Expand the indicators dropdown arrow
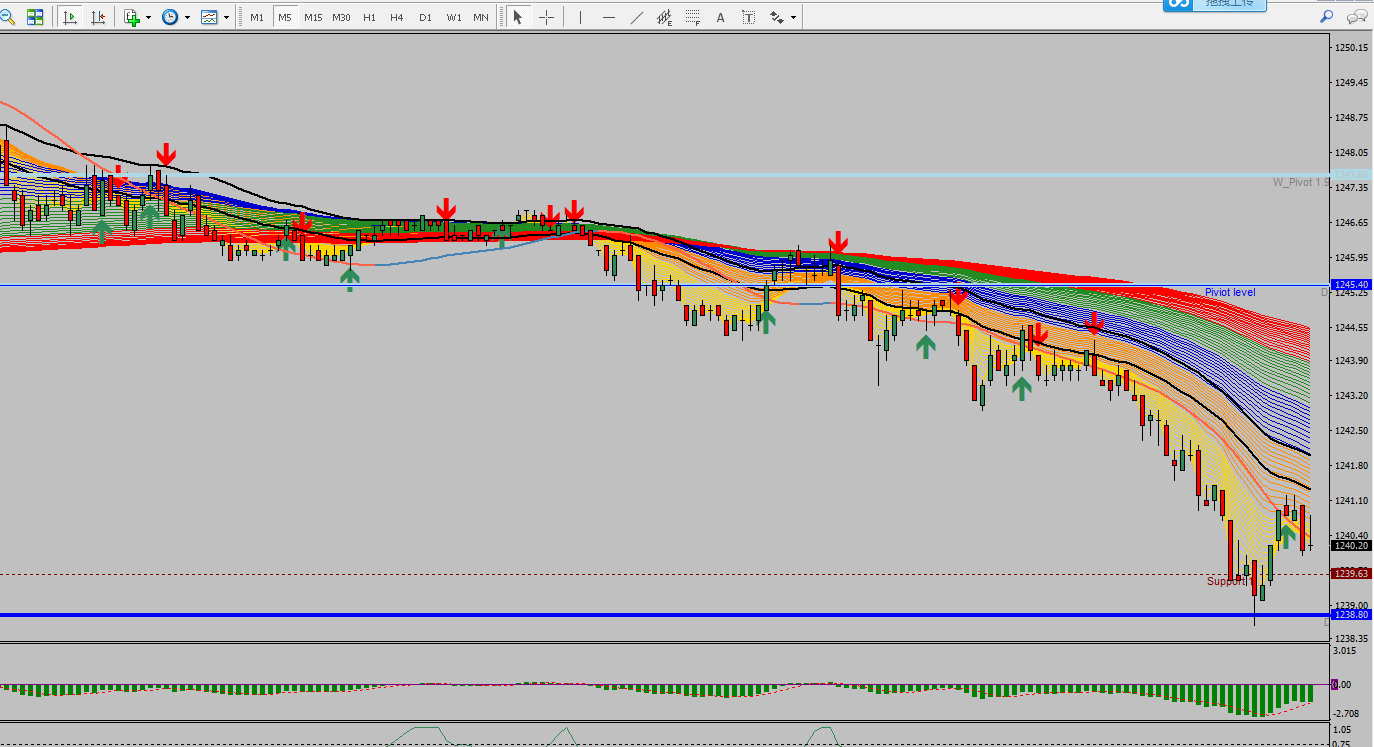Image resolution: width=1374 pixels, height=747 pixels. [x=149, y=17]
